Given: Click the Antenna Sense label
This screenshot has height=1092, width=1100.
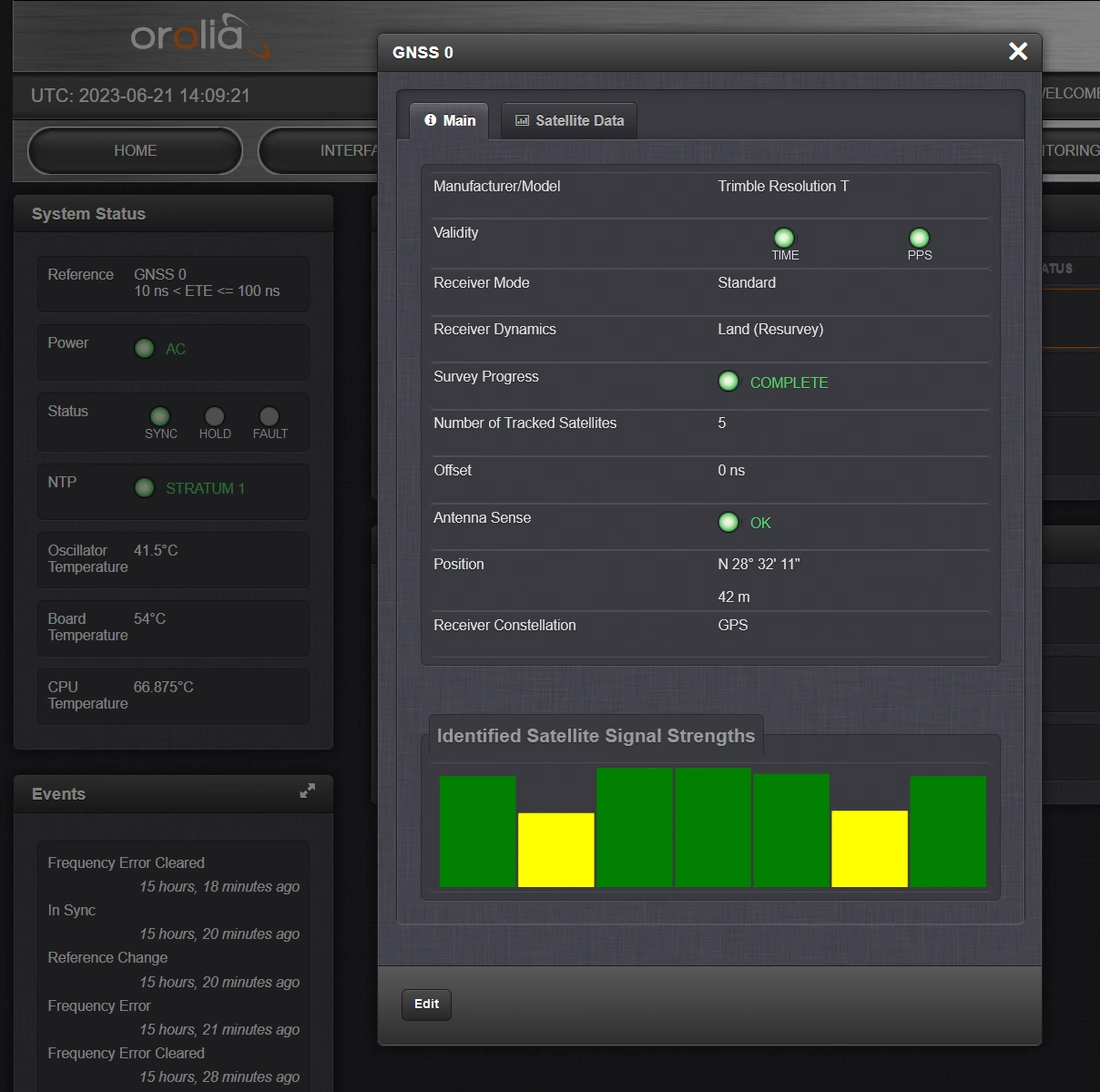Looking at the screenshot, I should point(482,518).
